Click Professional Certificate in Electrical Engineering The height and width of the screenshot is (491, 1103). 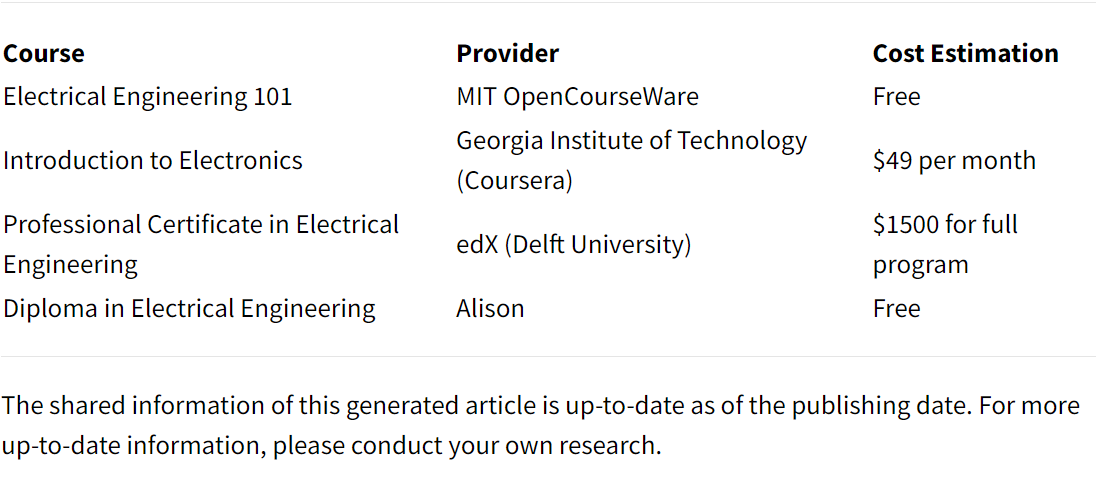[x=201, y=245]
